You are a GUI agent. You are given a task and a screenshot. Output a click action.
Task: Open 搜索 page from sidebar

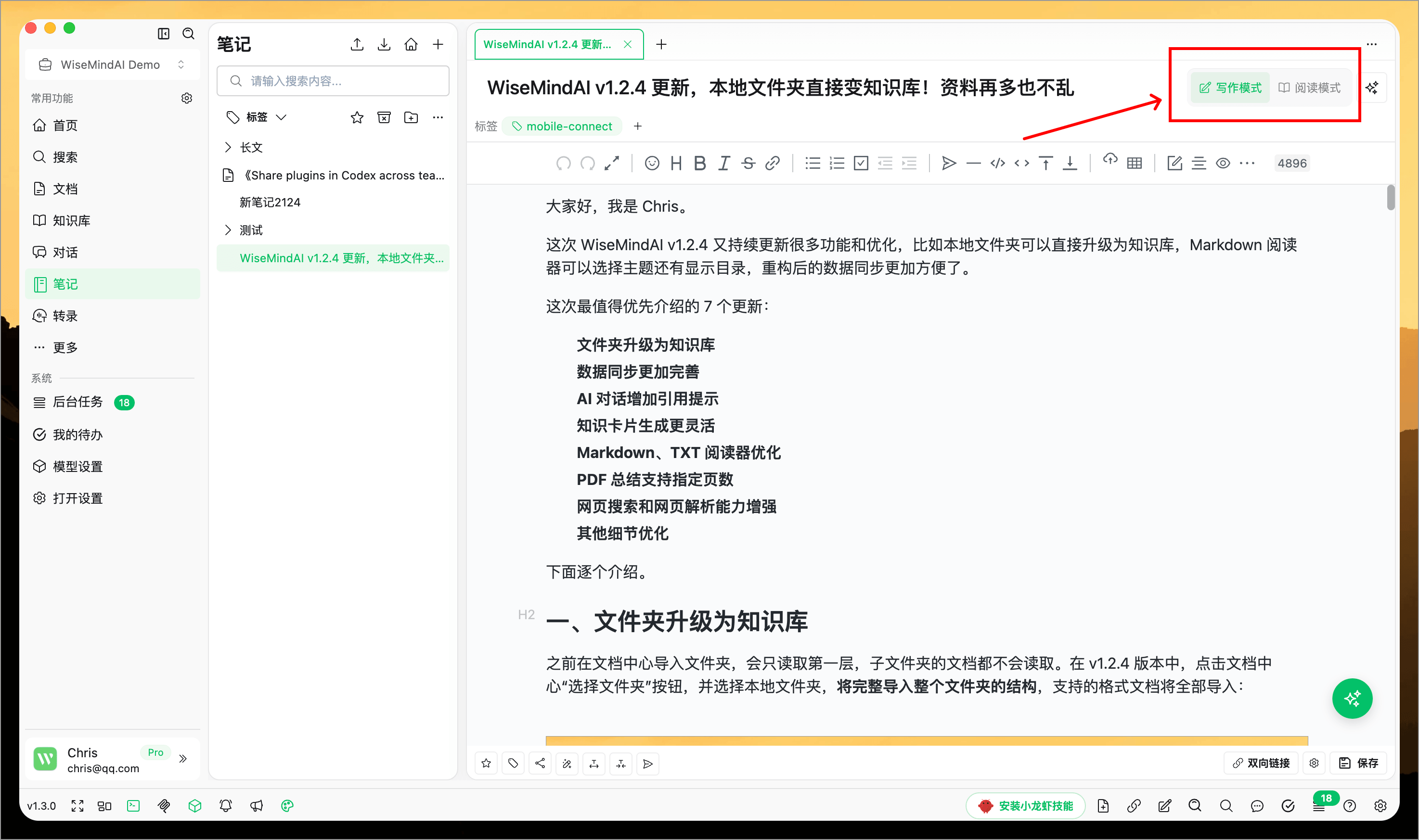coord(113,157)
